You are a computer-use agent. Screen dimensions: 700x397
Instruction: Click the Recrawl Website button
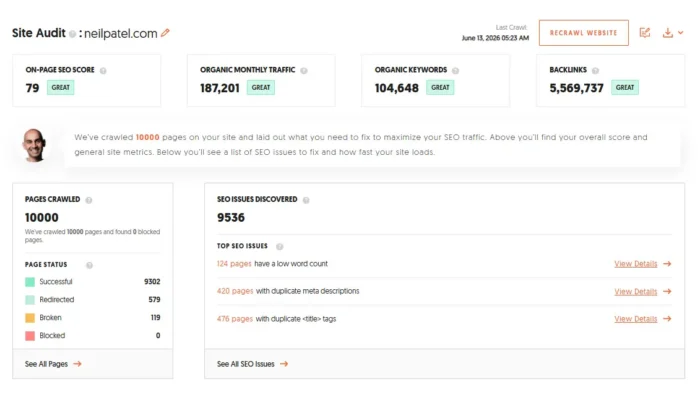point(583,33)
